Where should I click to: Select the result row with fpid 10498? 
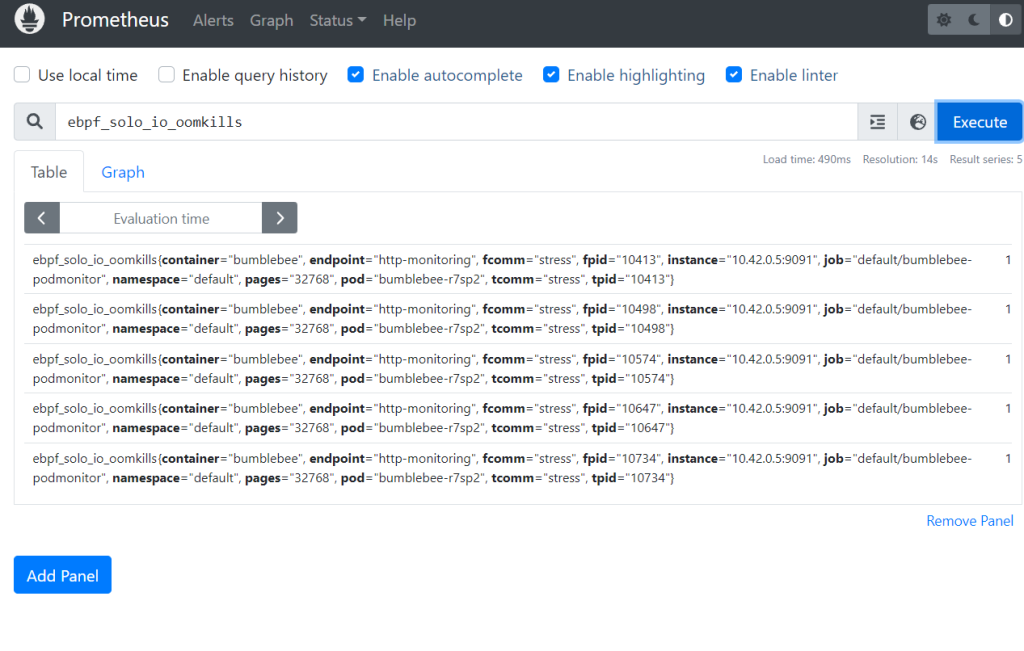[x=519, y=319]
